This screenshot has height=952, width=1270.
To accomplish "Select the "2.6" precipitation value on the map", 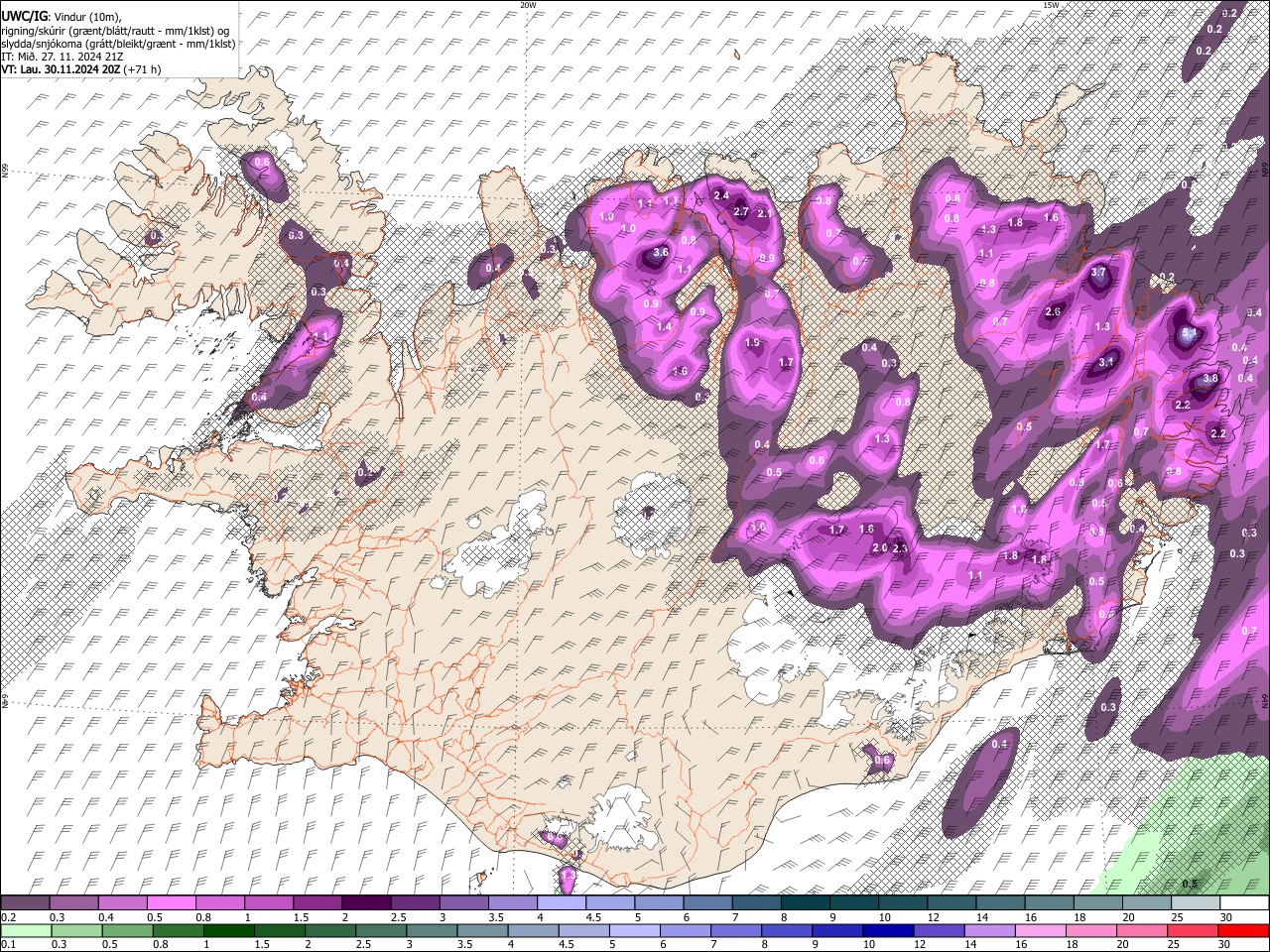I will point(1054,311).
